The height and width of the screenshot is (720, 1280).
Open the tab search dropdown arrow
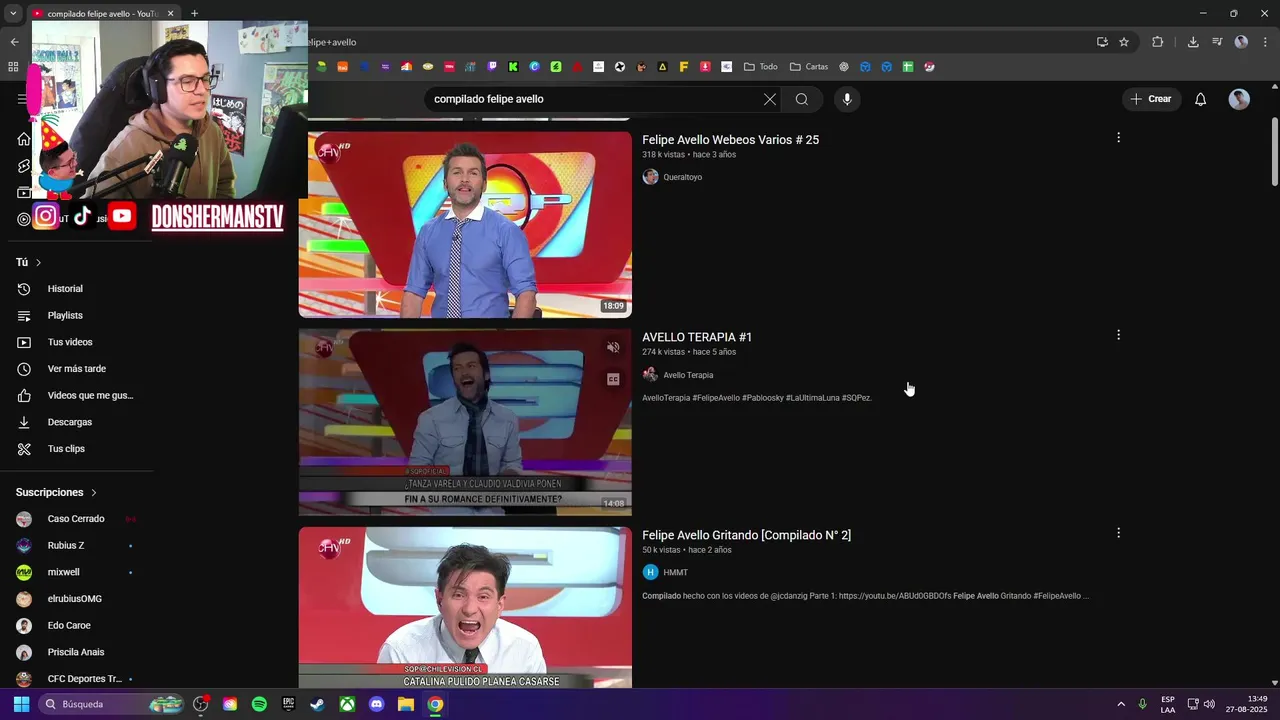[x=13, y=13]
